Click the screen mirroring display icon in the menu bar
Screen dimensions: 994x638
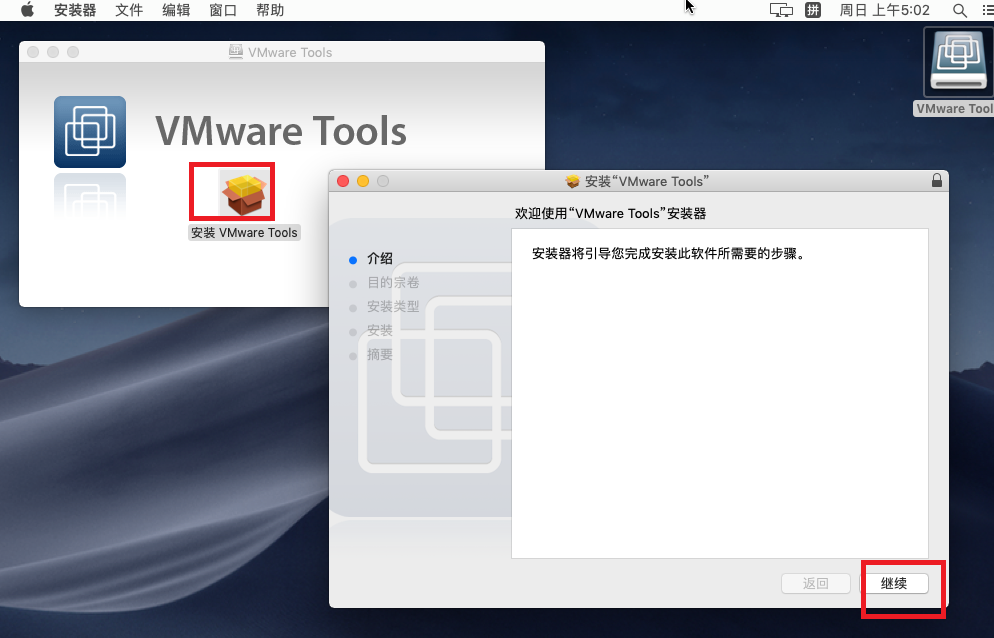point(781,10)
